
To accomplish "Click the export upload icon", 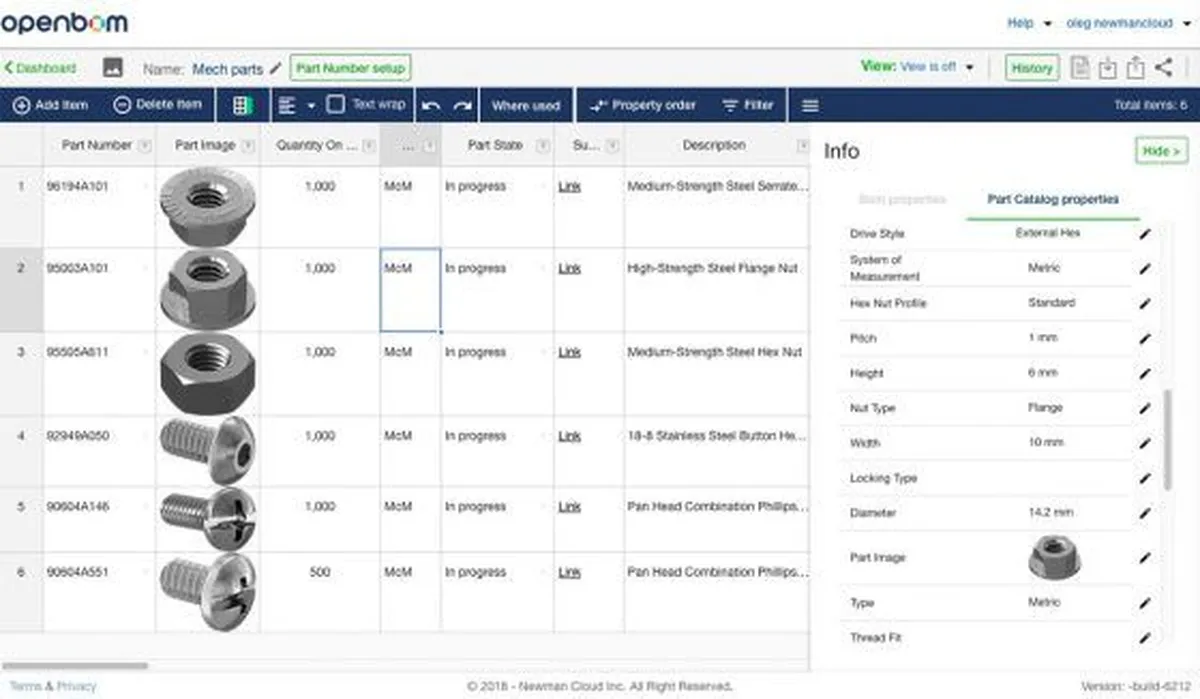I will tap(1135, 68).
